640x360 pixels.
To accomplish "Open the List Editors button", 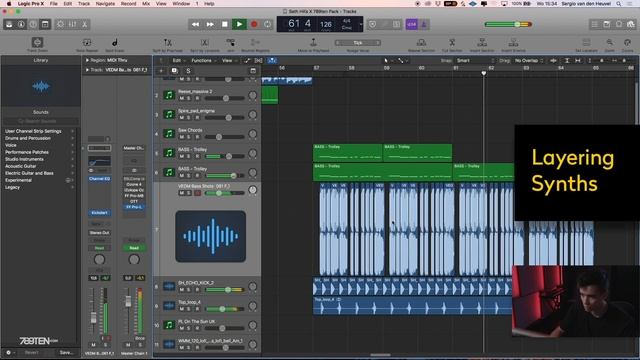I will 595,24.
